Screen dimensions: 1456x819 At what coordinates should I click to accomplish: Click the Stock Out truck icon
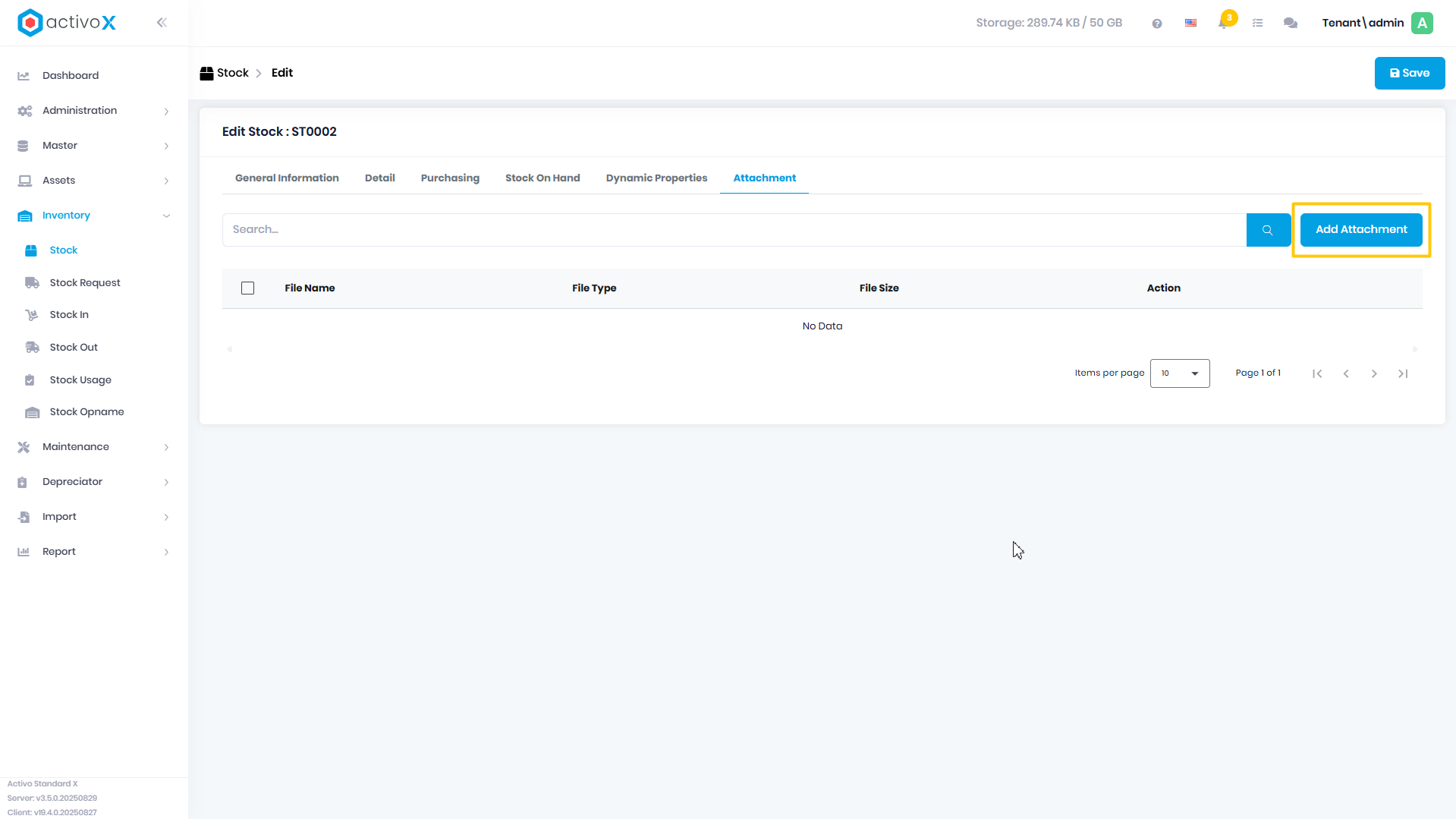32,348
